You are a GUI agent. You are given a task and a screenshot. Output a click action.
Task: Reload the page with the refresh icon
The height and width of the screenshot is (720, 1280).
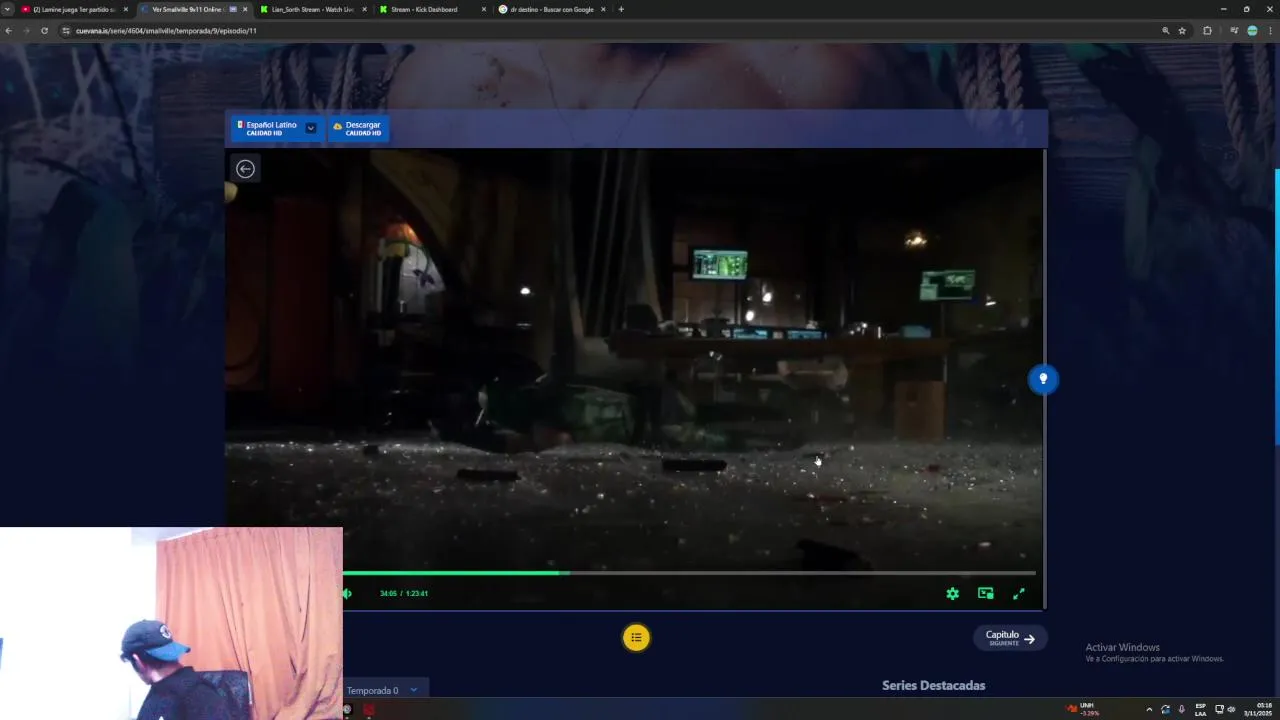coord(44,31)
